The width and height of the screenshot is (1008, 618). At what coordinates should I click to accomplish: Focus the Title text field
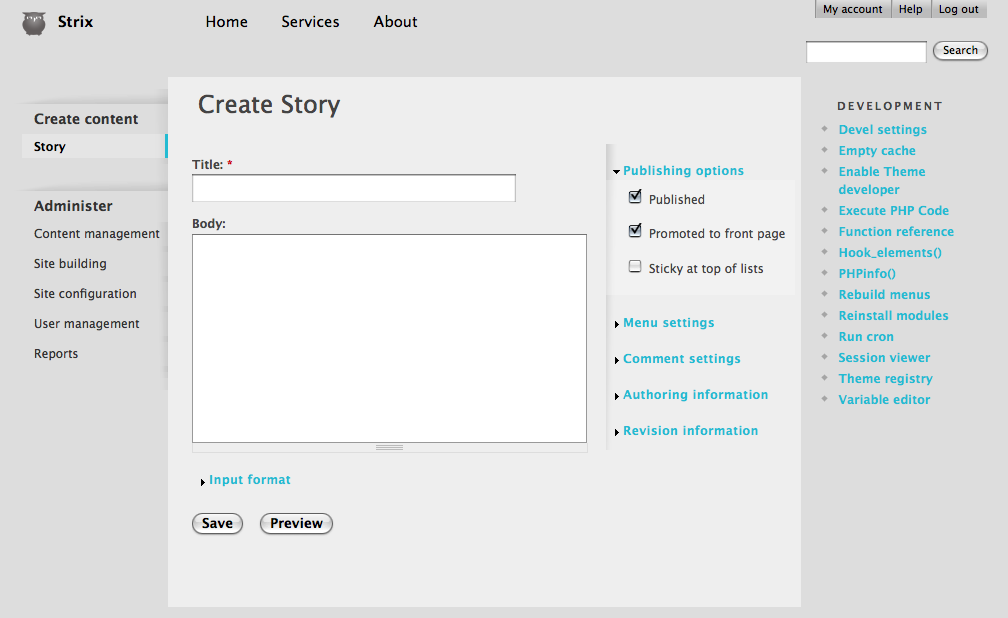pos(353,188)
